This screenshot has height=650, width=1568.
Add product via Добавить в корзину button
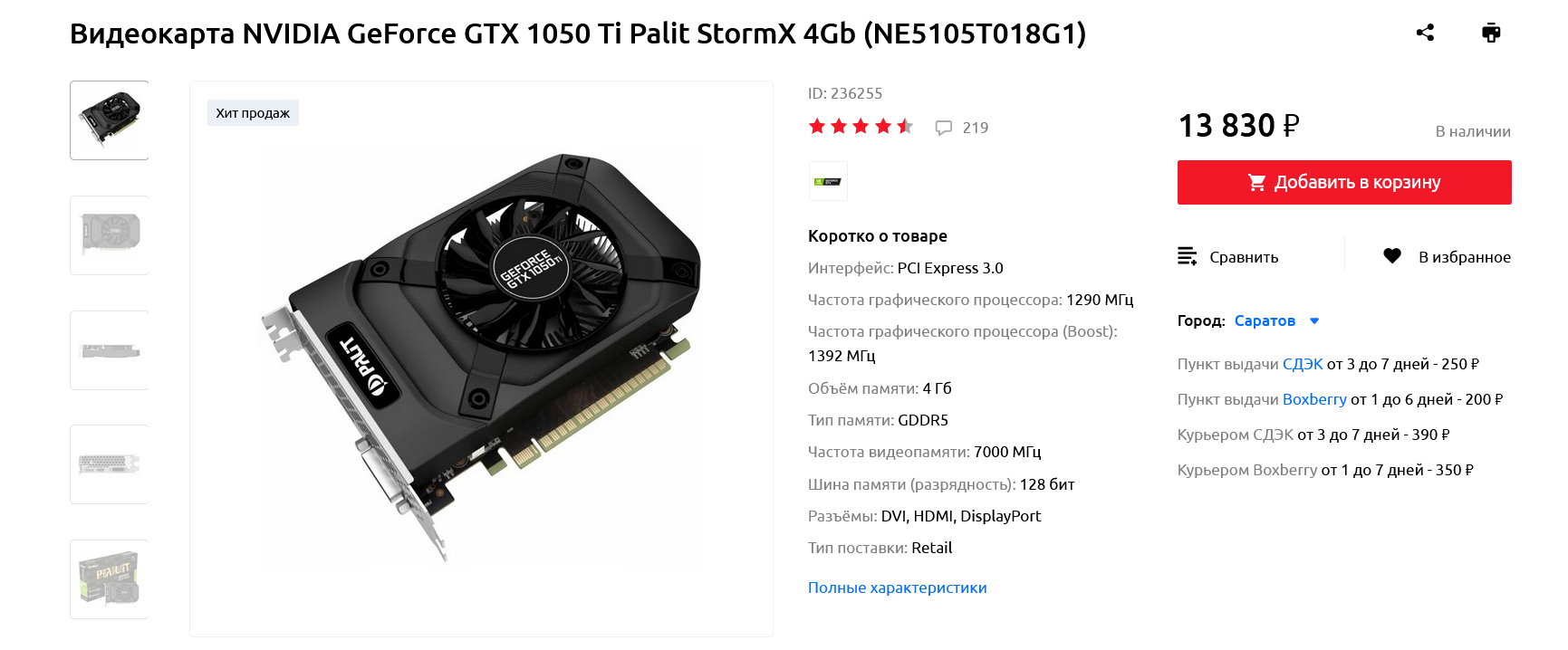[x=1344, y=182]
